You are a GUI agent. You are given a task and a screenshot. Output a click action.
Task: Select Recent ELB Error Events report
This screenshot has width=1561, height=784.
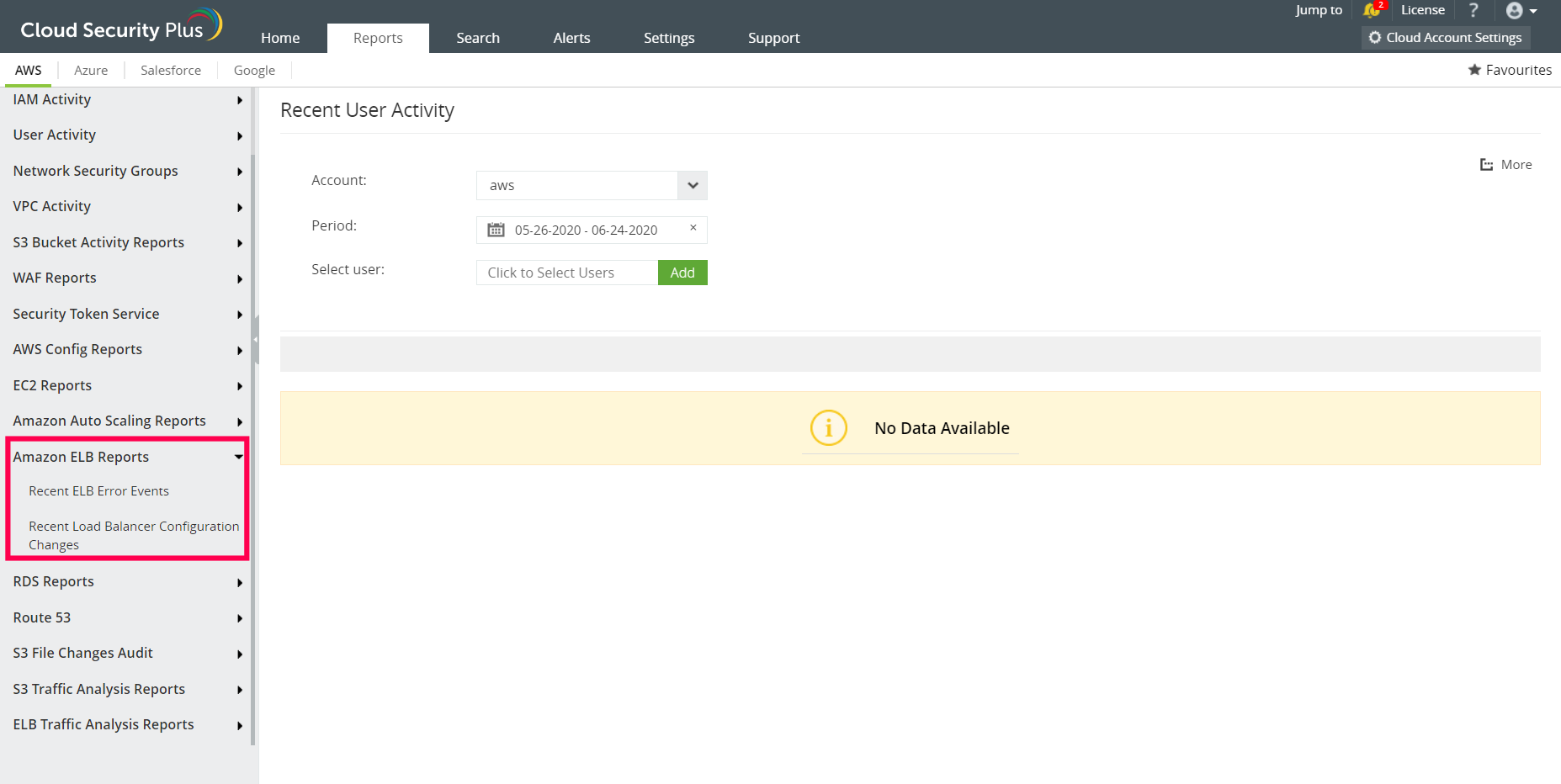click(x=98, y=490)
